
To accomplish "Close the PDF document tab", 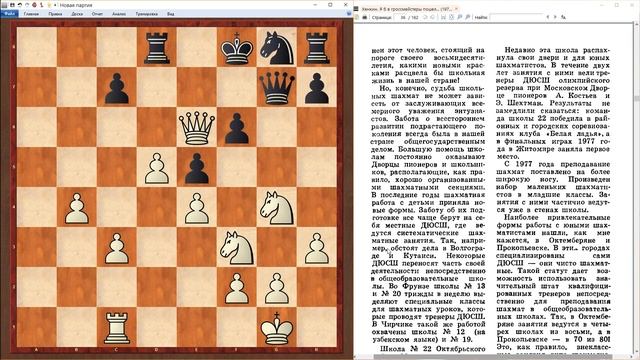I will click(456, 9).
